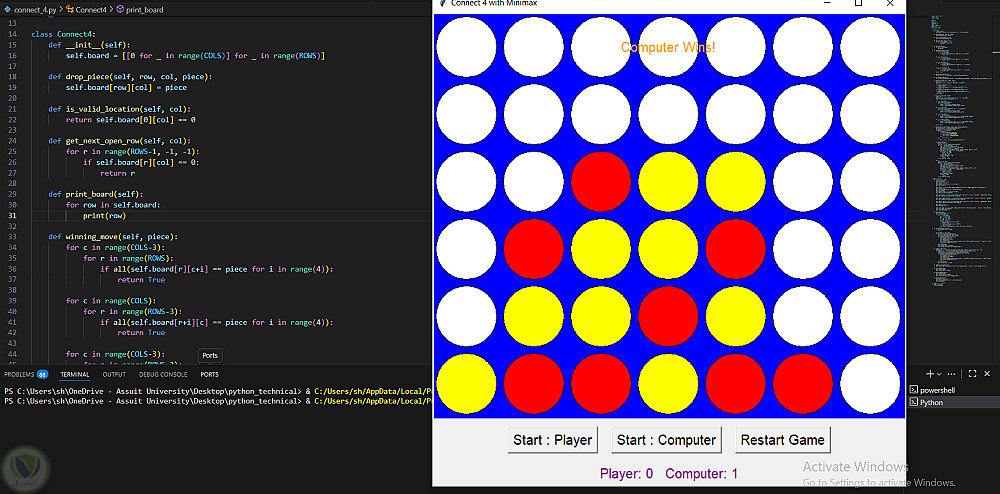Viewport: 1000px width, 494px height.
Task: Close the terminal panel with the X icon
Action: click(987, 374)
